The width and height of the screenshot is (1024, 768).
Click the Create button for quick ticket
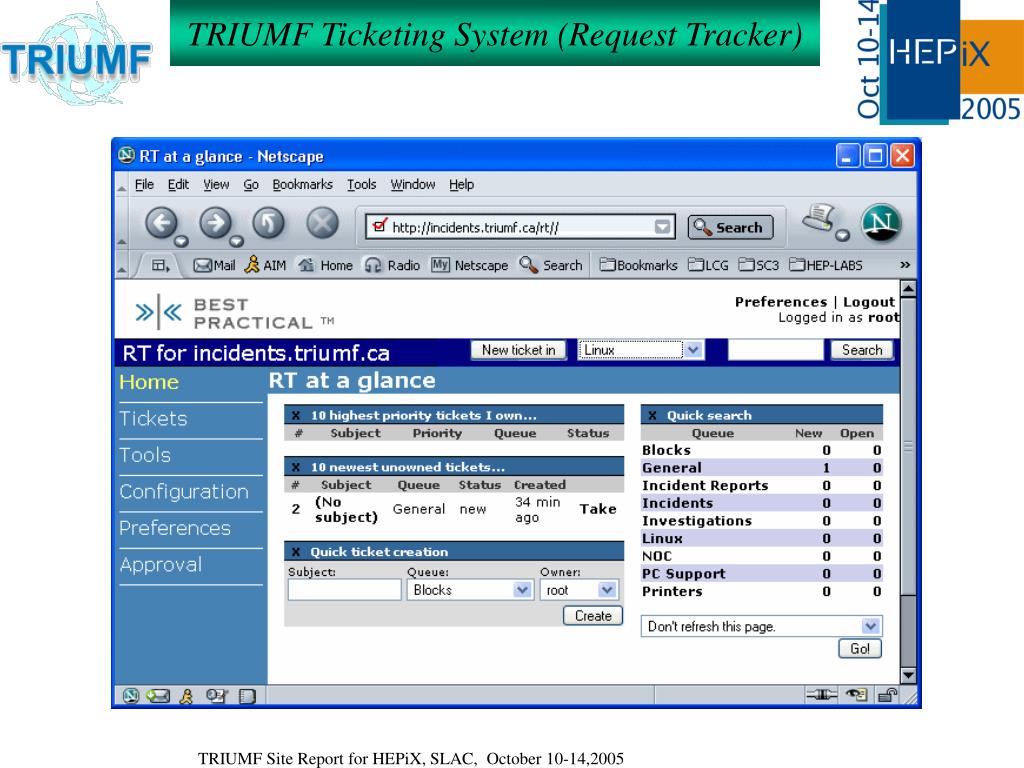pos(593,616)
